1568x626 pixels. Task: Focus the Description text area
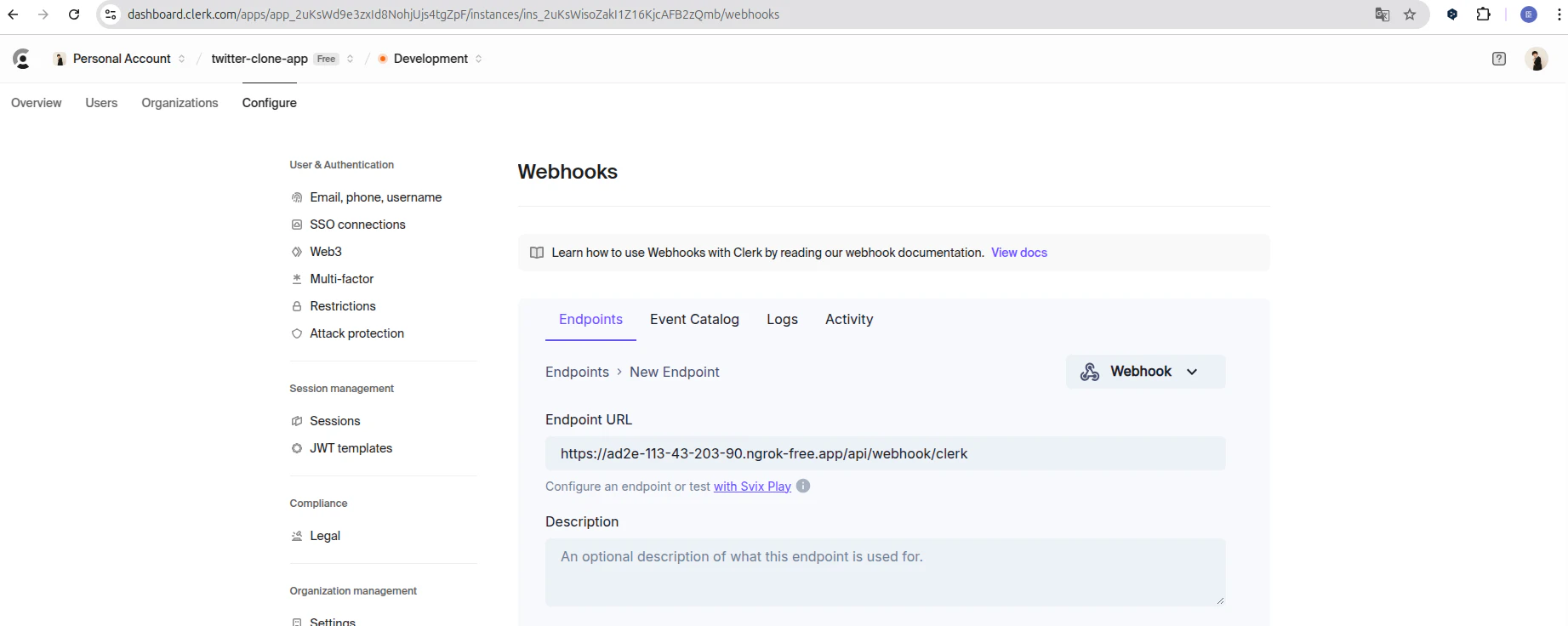886,572
